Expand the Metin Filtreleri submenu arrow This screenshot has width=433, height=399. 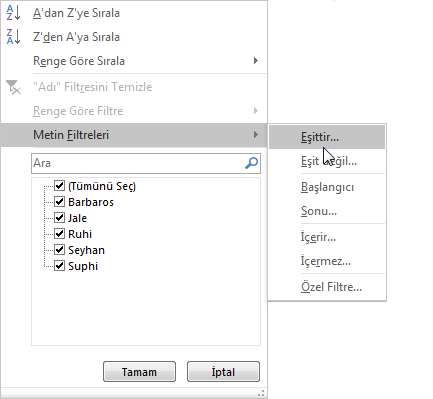(256, 135)
